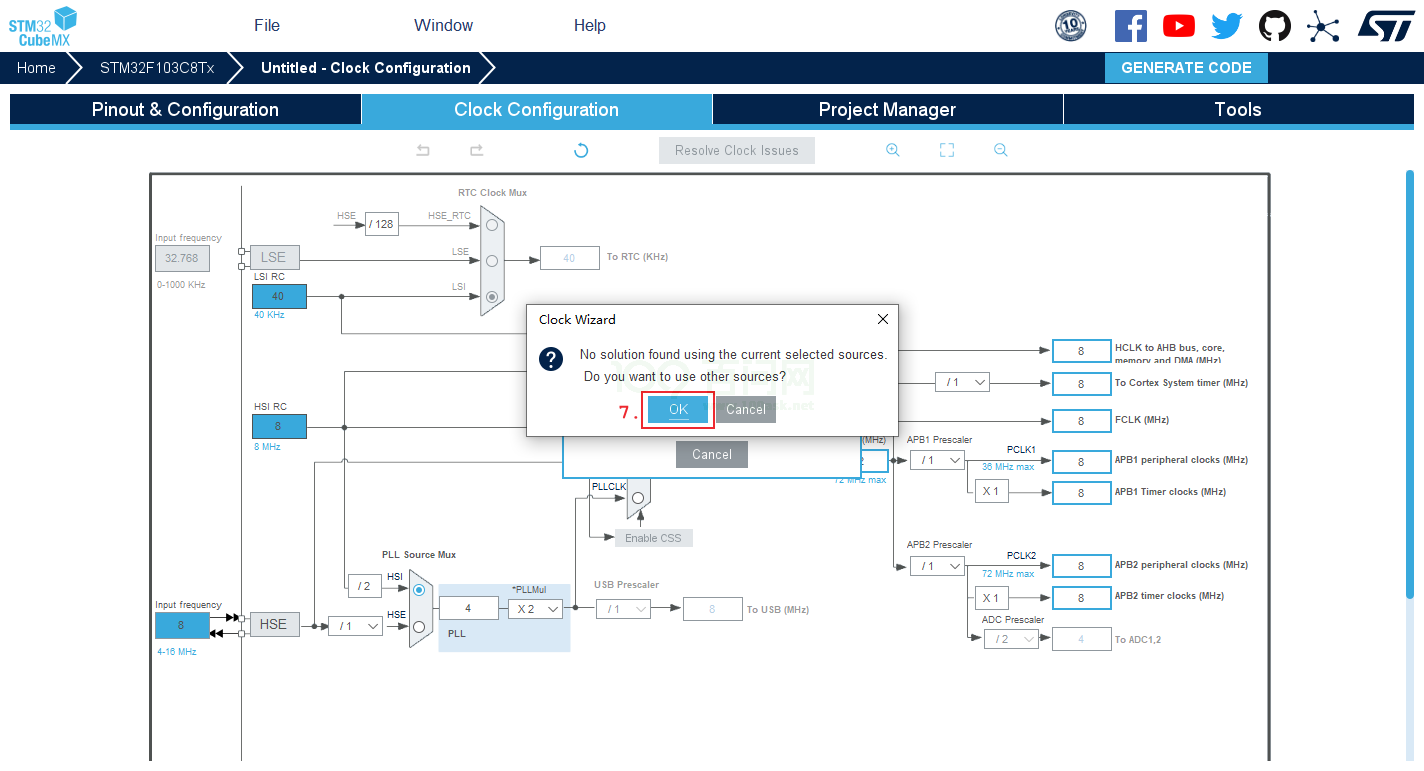Click the STM32CubeMX logo
Image resolution: width=1424 pixels, height=771 pixels.
point(43,26)
